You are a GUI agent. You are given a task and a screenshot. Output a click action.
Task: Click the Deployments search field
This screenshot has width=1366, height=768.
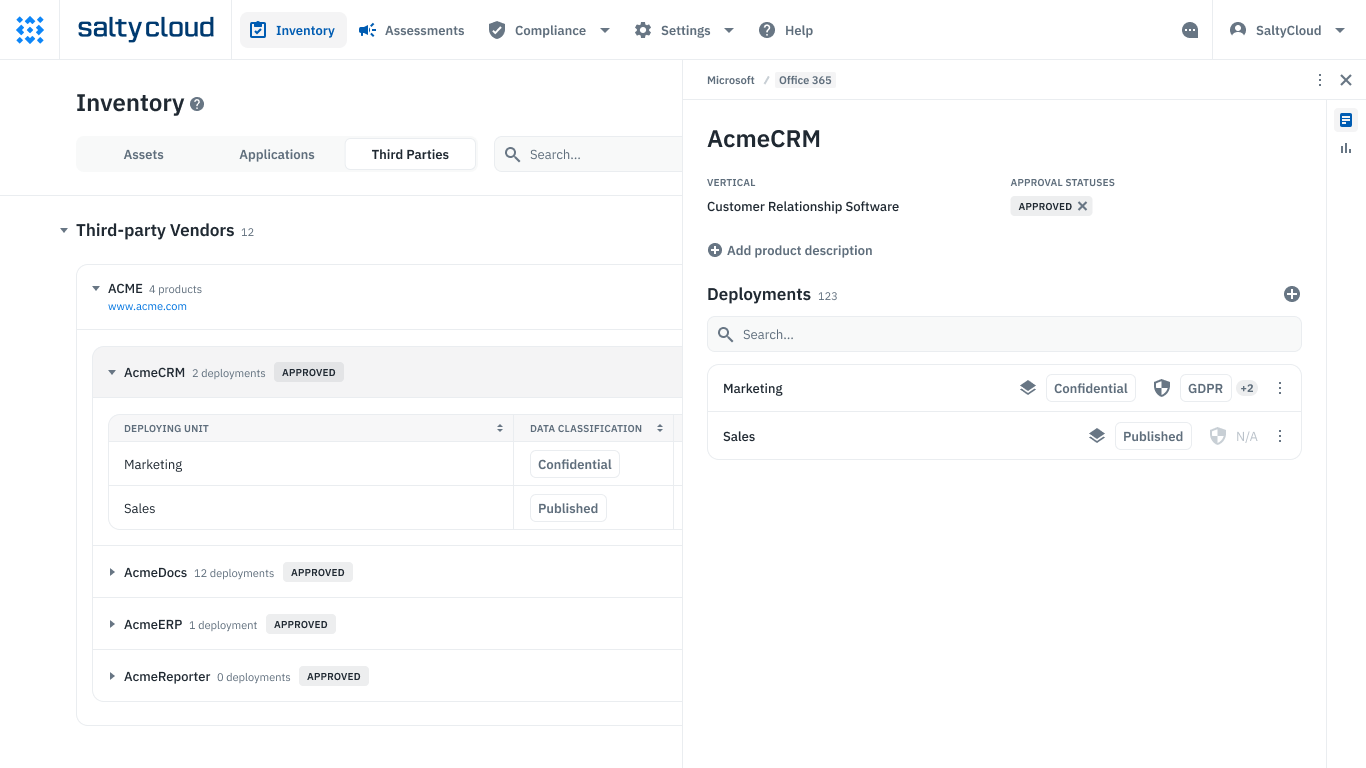1004,335
